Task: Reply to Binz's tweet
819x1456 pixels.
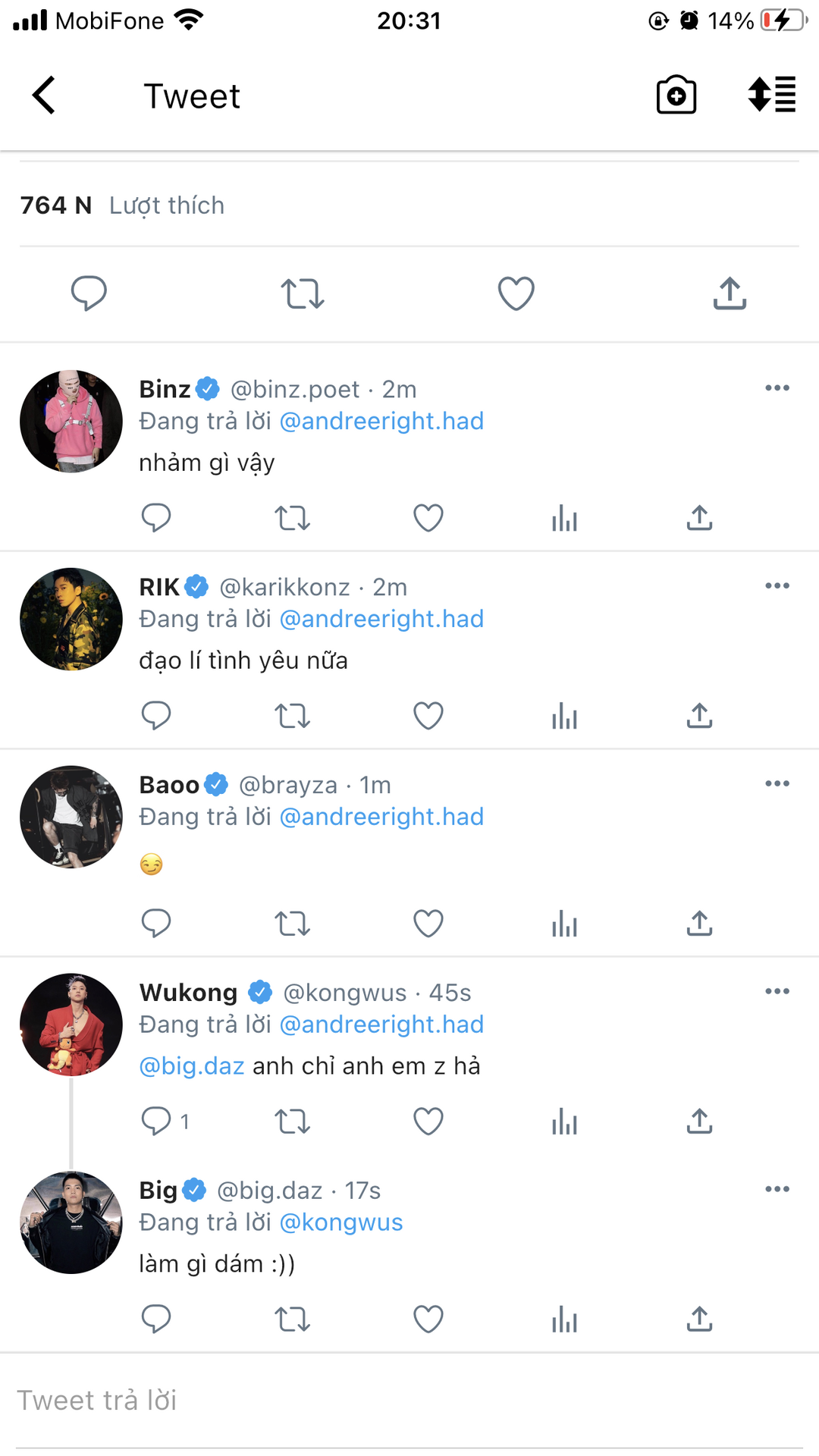Action: [156, 518]
